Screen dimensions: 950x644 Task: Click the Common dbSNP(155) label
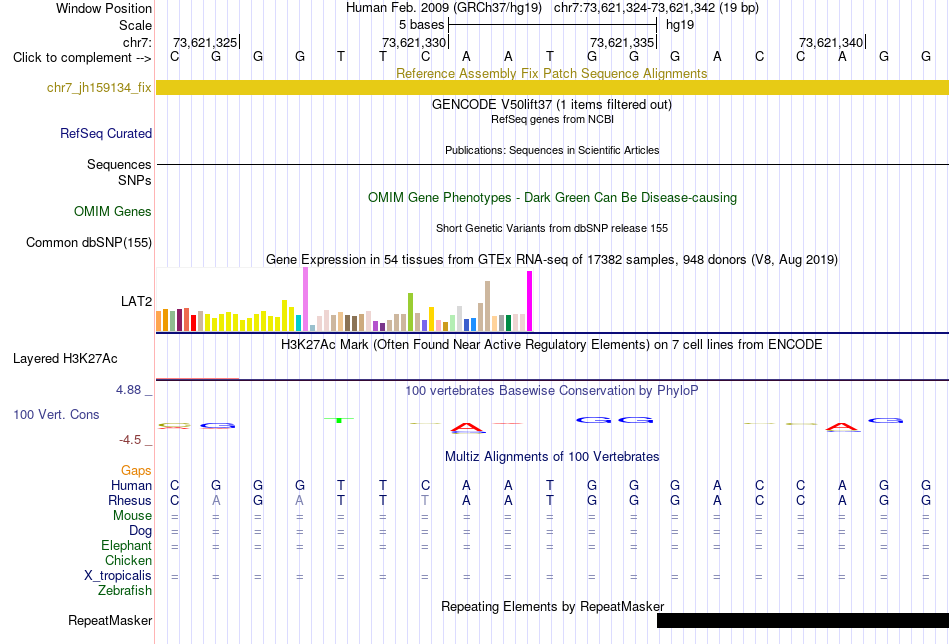[x=89, y=242]
